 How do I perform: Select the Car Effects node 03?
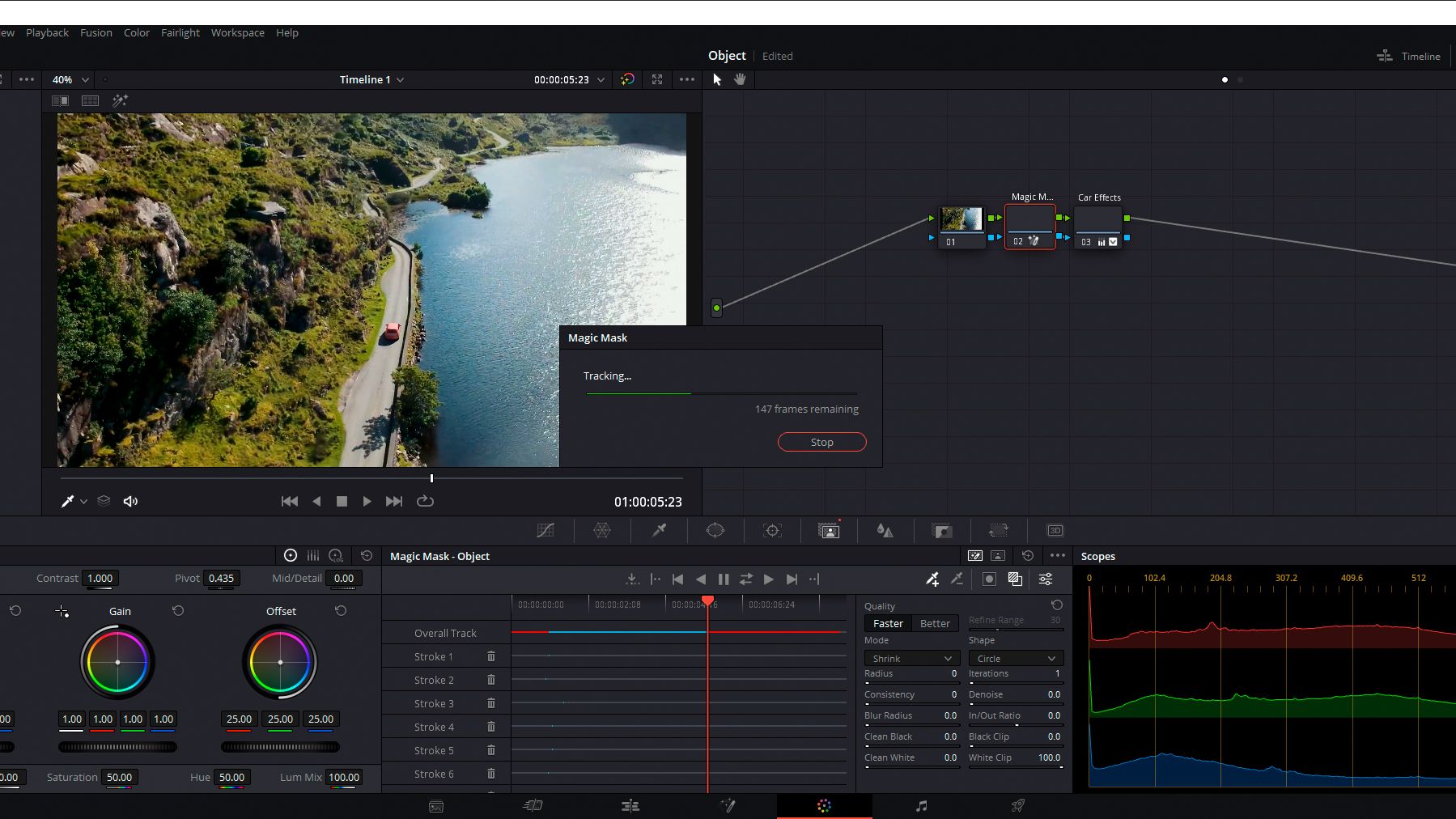pyautogui.click(x=1098, y=227)
